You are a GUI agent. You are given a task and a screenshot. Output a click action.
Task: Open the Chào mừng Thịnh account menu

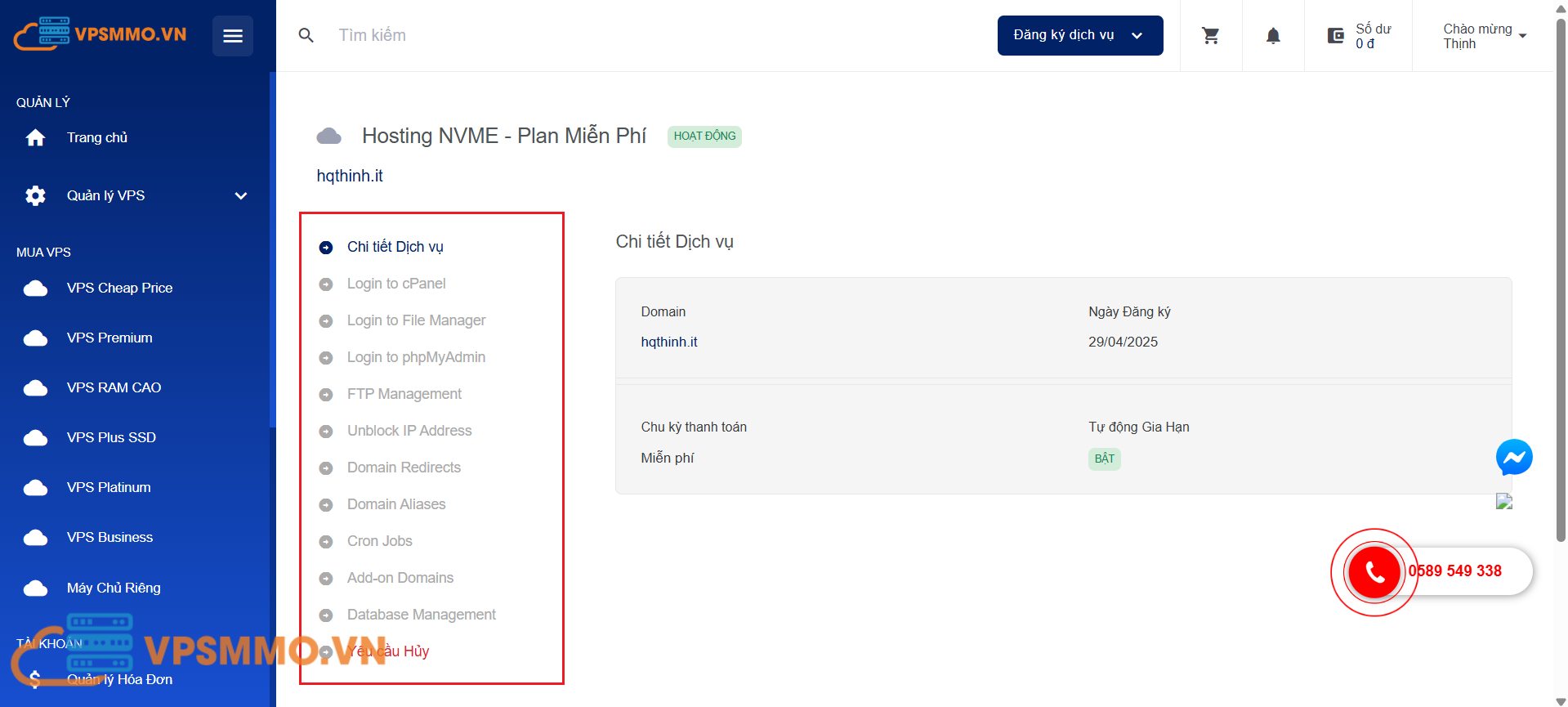[x=1484, y=36]
